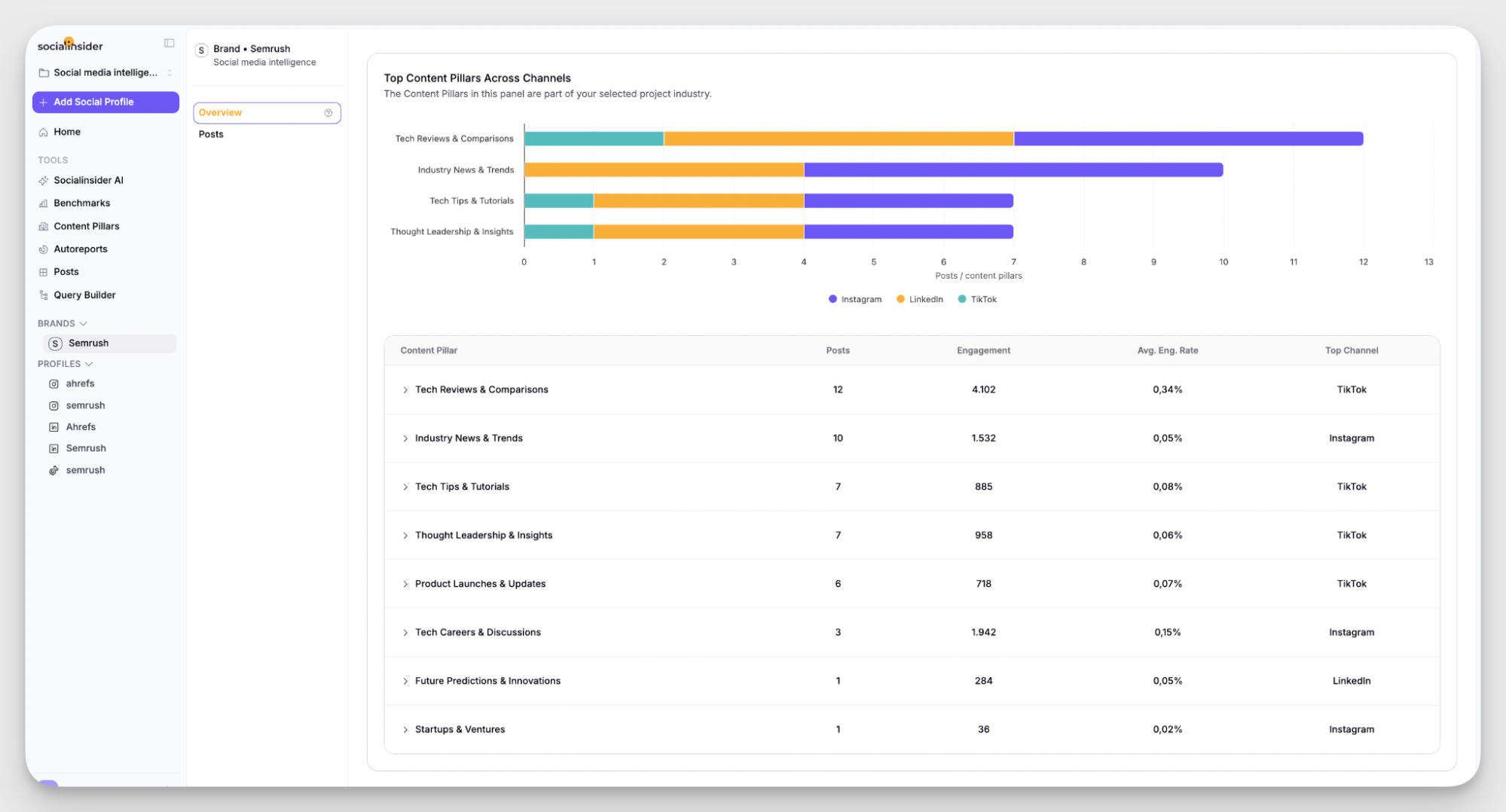This screenshot has height=812, width=1506.
Task: Expand the Tech Tips & Tutorials row
Action: click(405, 487)
